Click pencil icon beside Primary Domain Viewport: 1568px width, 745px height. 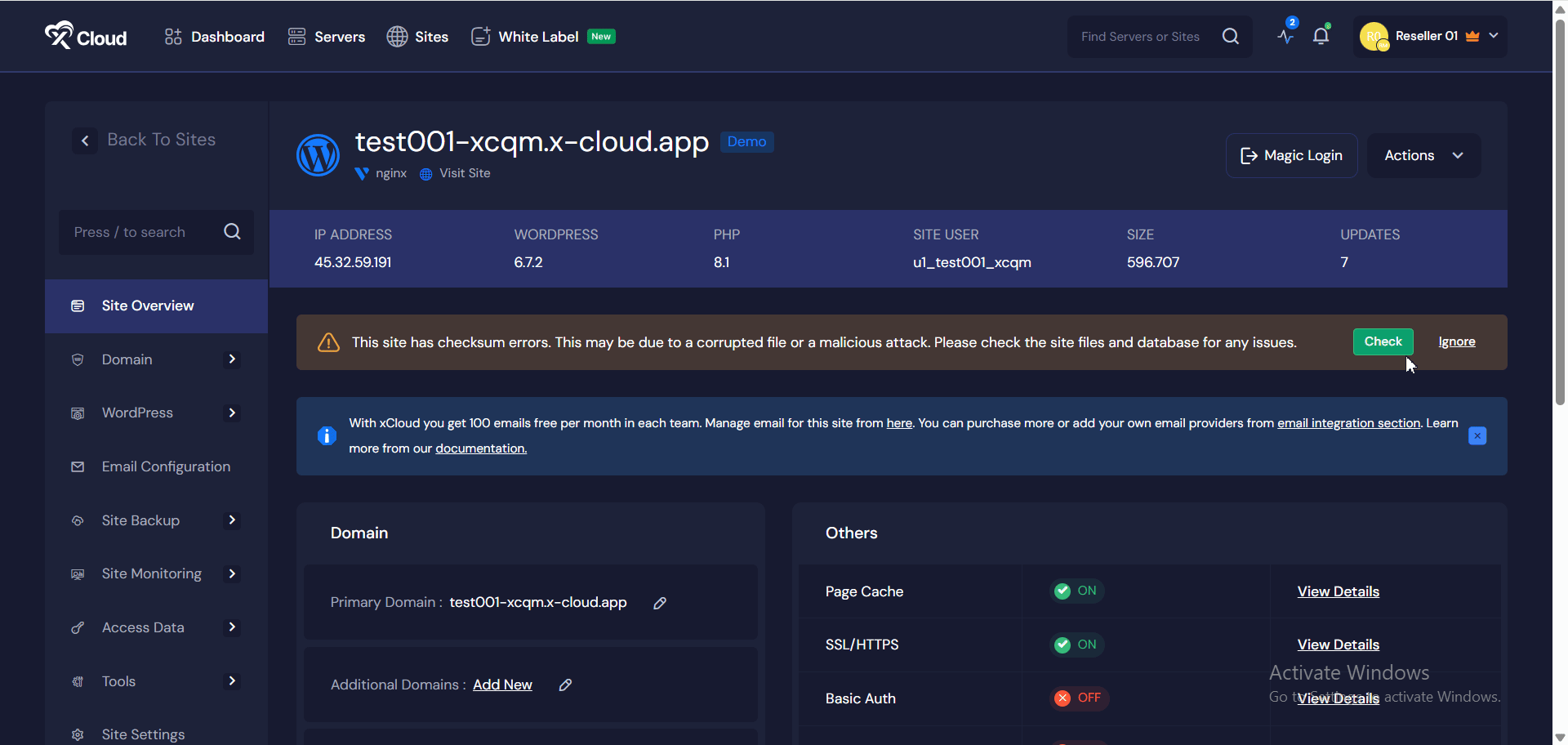pyautogui.click(x=660, y=603)
